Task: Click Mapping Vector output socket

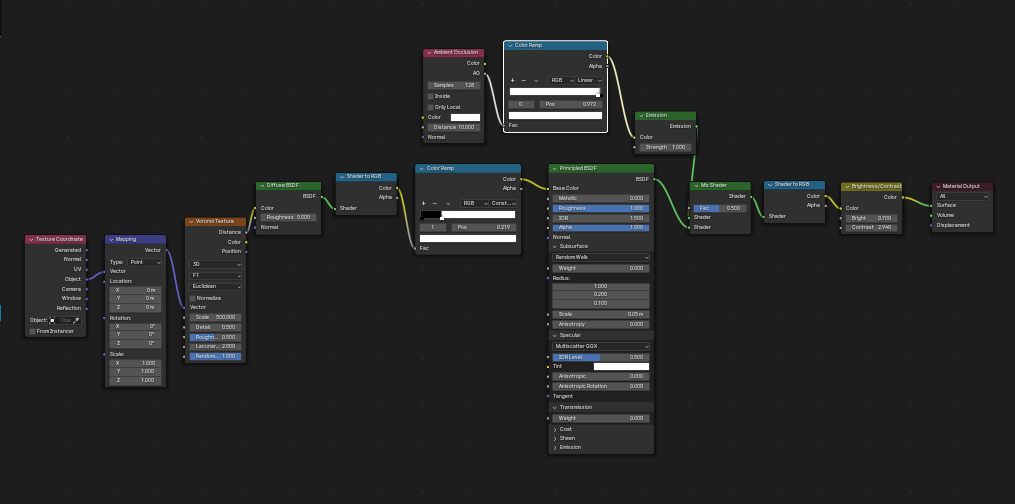Action: tap(166, 250)
